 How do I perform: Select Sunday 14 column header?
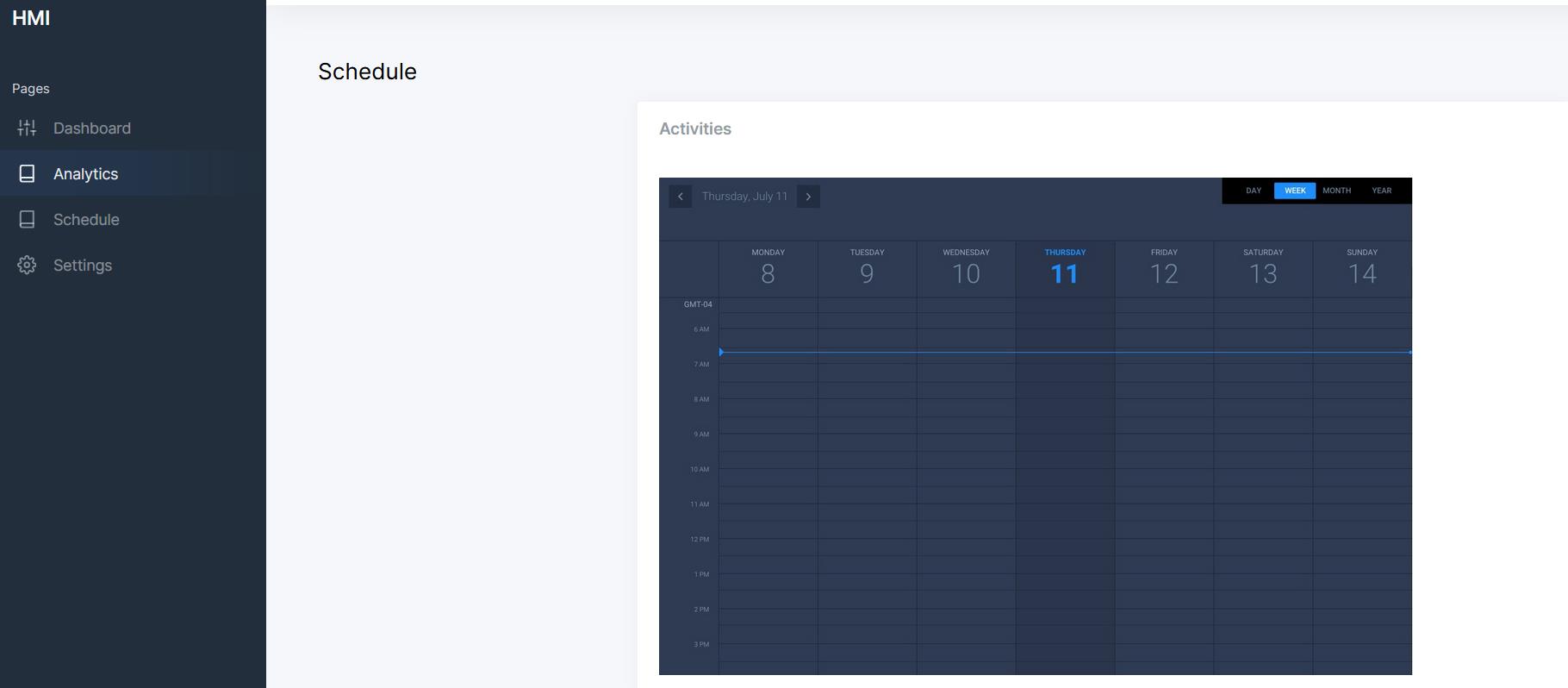(1361, 267)
